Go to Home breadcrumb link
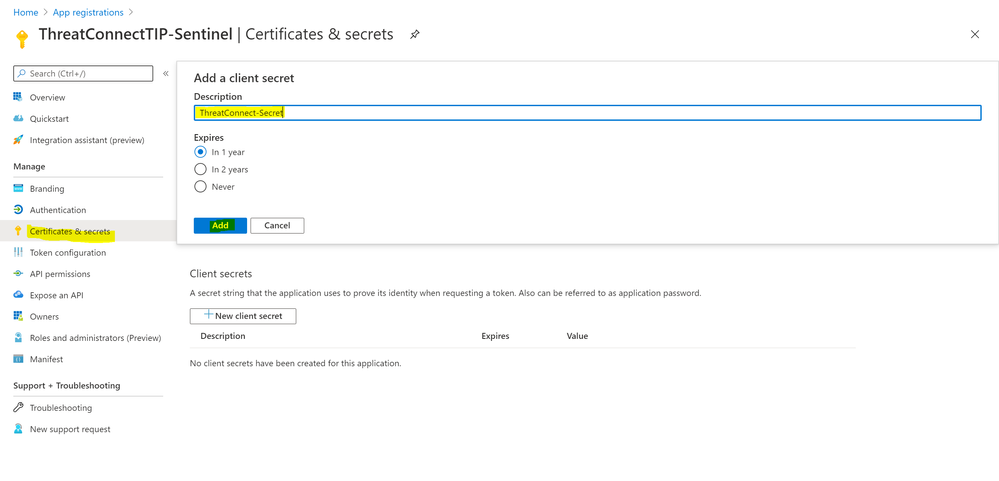The image size is (999, 481). click(25, 12)
